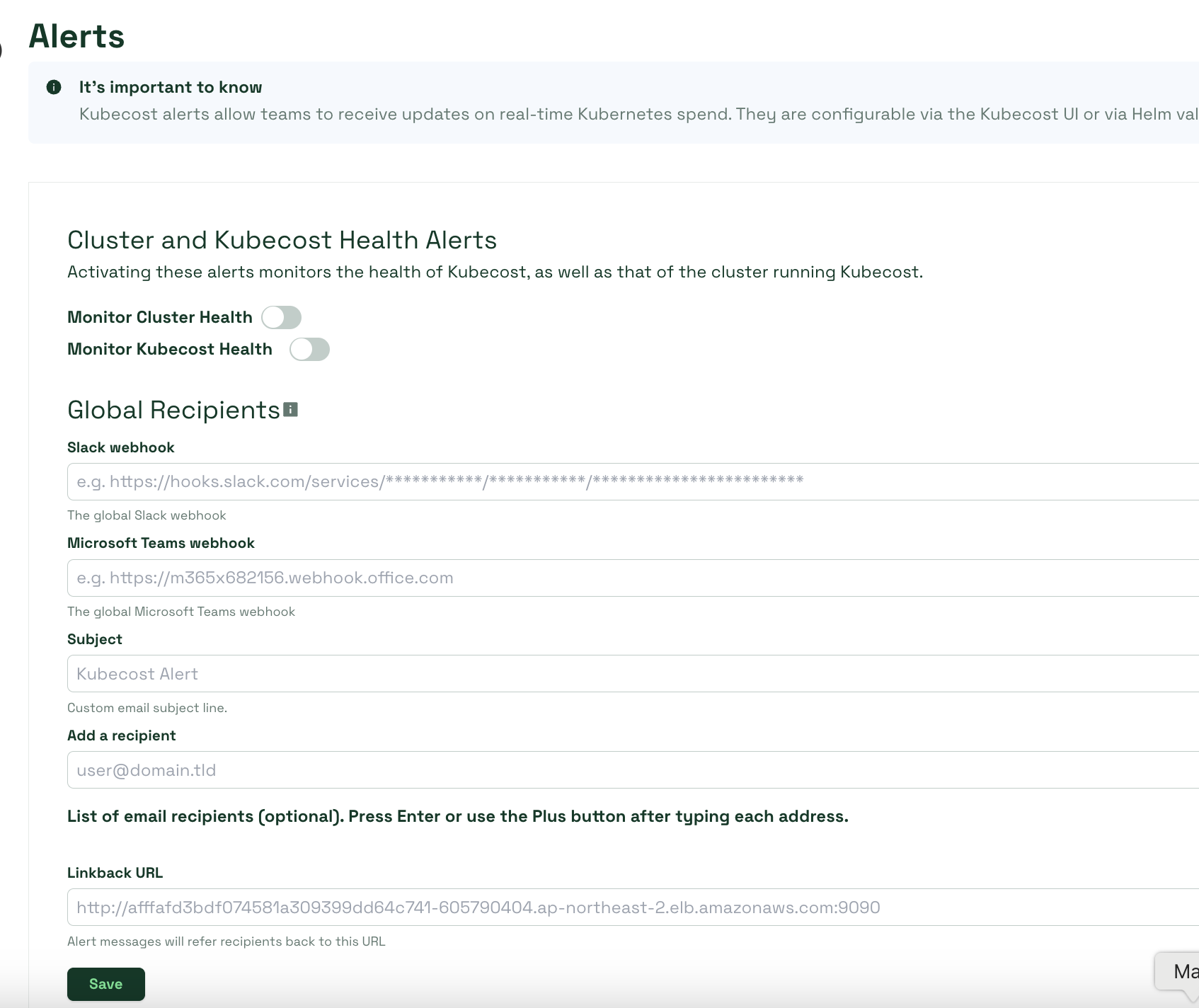Click the Subject input with Kubecost Alert placeholder

coord(633,674)
